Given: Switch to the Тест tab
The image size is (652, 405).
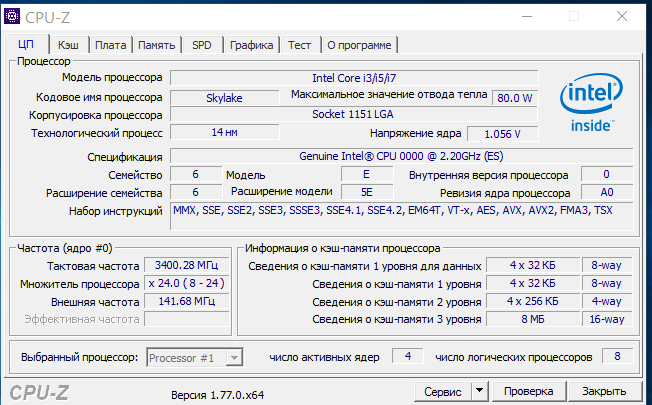Looking at the screenshot, I should click(299, 45).
